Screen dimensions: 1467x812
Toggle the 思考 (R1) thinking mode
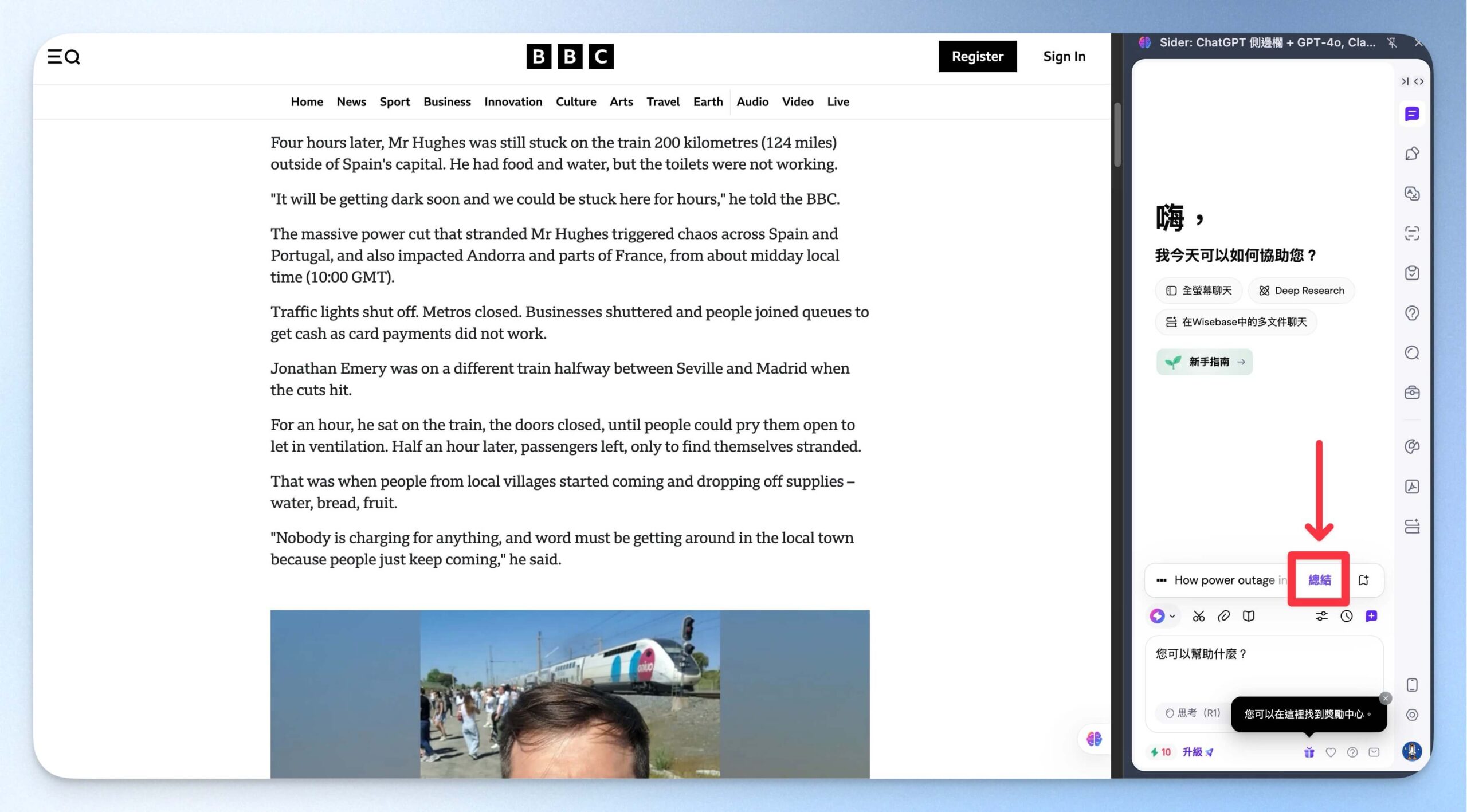coord(1193,713)
